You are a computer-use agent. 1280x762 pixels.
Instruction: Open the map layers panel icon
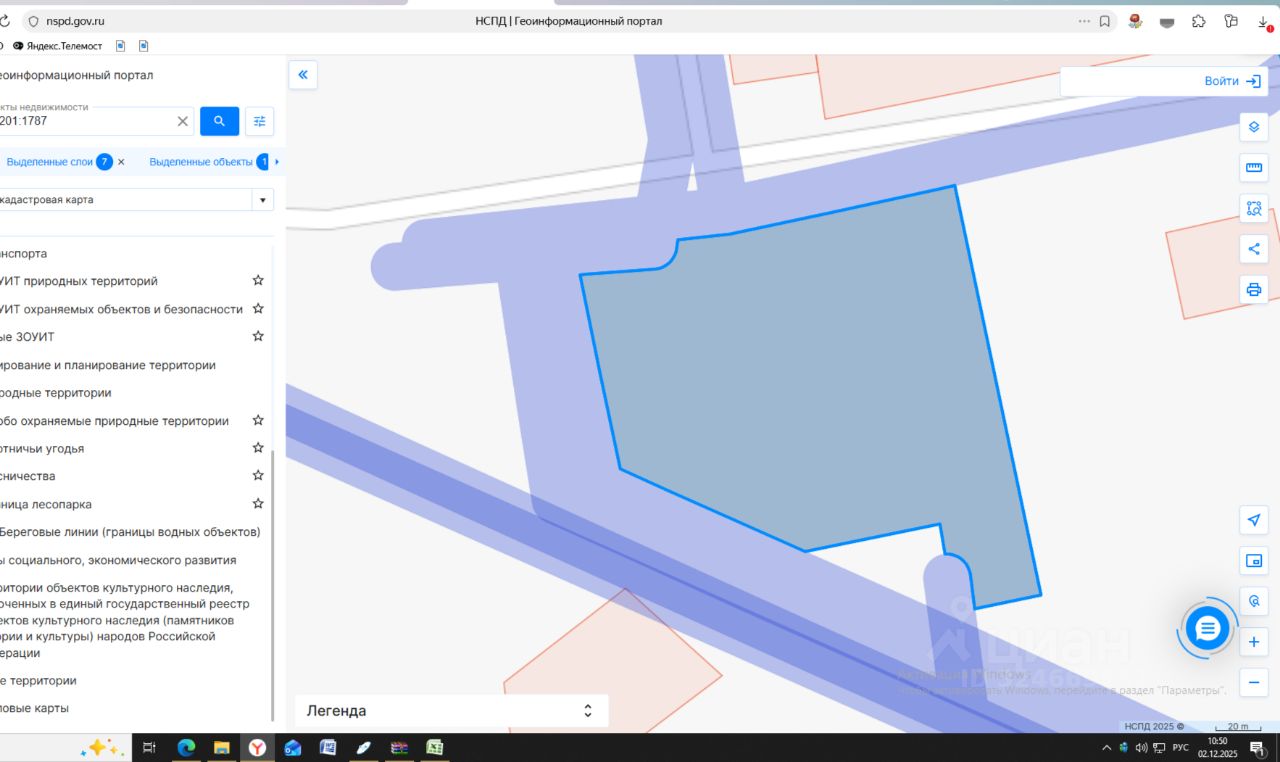pos(1254,127)
